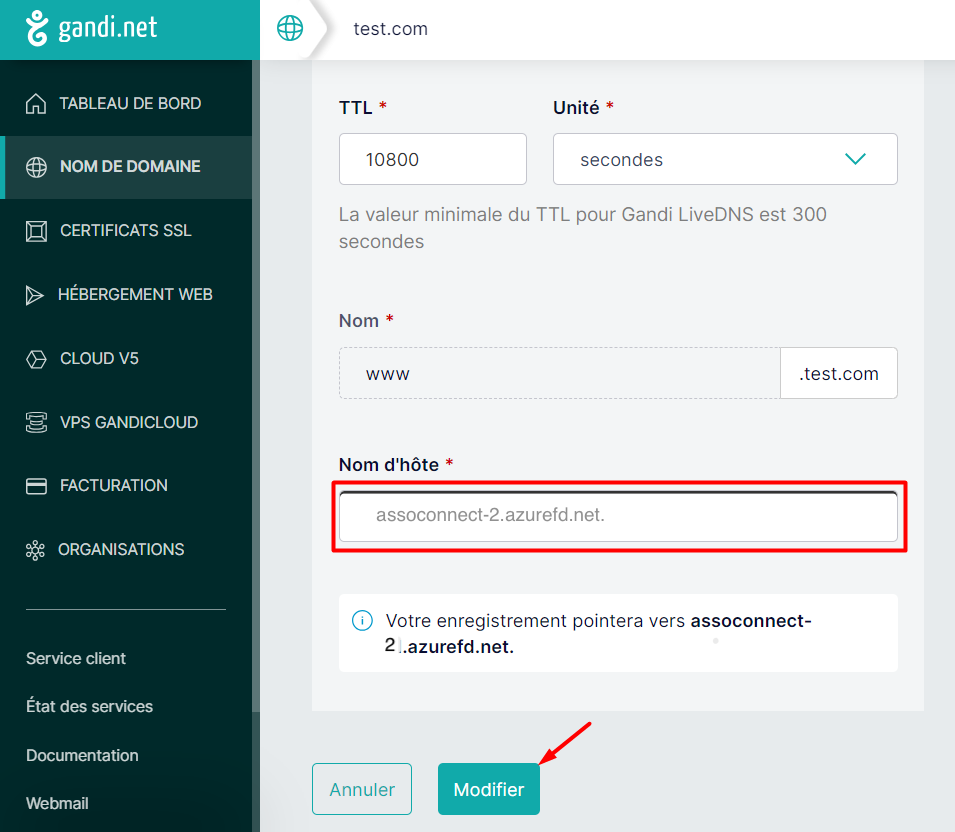This screenshot has height=832, width=955.
Task: Select VPS GandiCloud in the sidebar
Action: pyautogui.click(x=126, y=422)
